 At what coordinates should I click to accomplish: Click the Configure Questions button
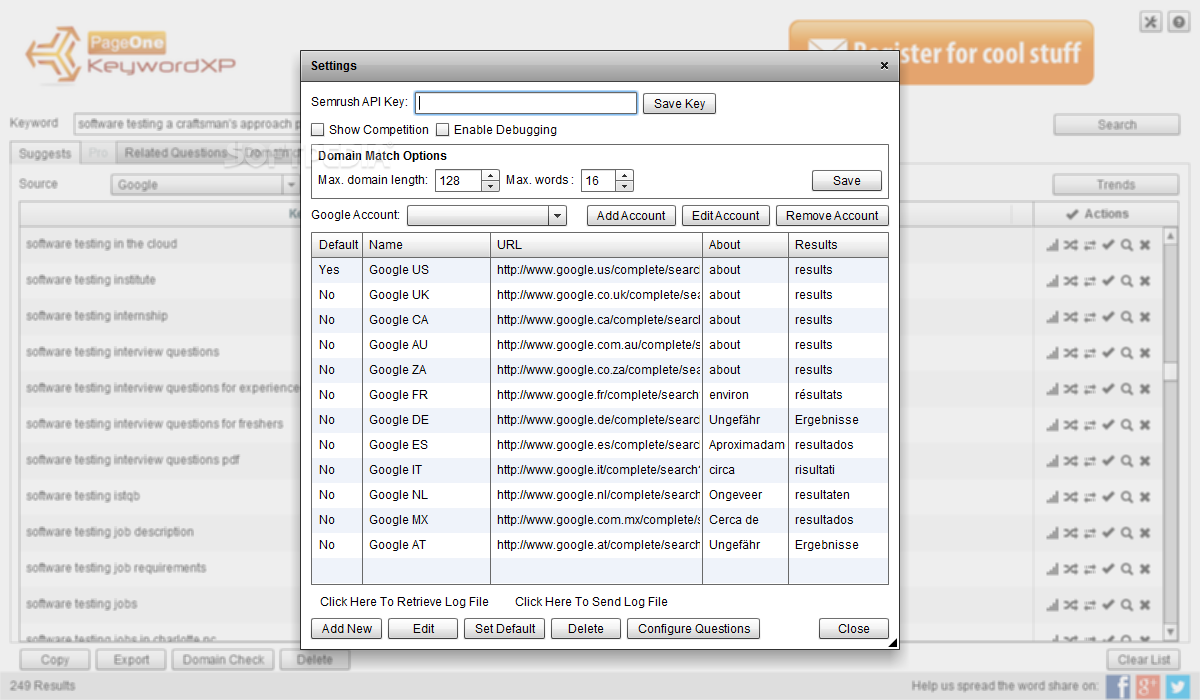(x=694, y=629)
